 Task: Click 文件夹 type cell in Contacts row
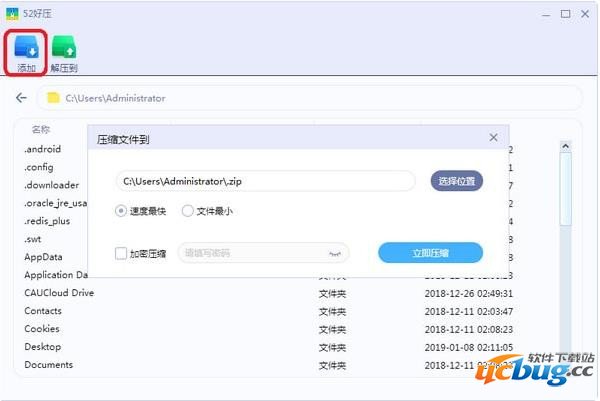point(332,311)
